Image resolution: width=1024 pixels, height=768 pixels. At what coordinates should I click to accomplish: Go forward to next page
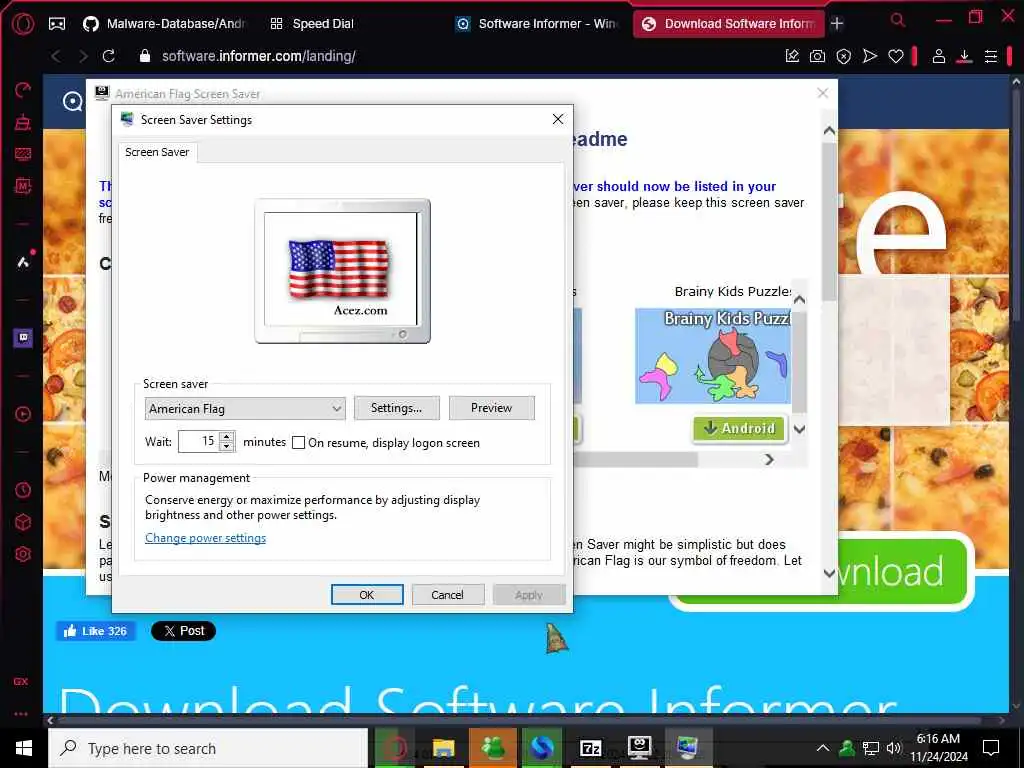[x=83, y=56]
